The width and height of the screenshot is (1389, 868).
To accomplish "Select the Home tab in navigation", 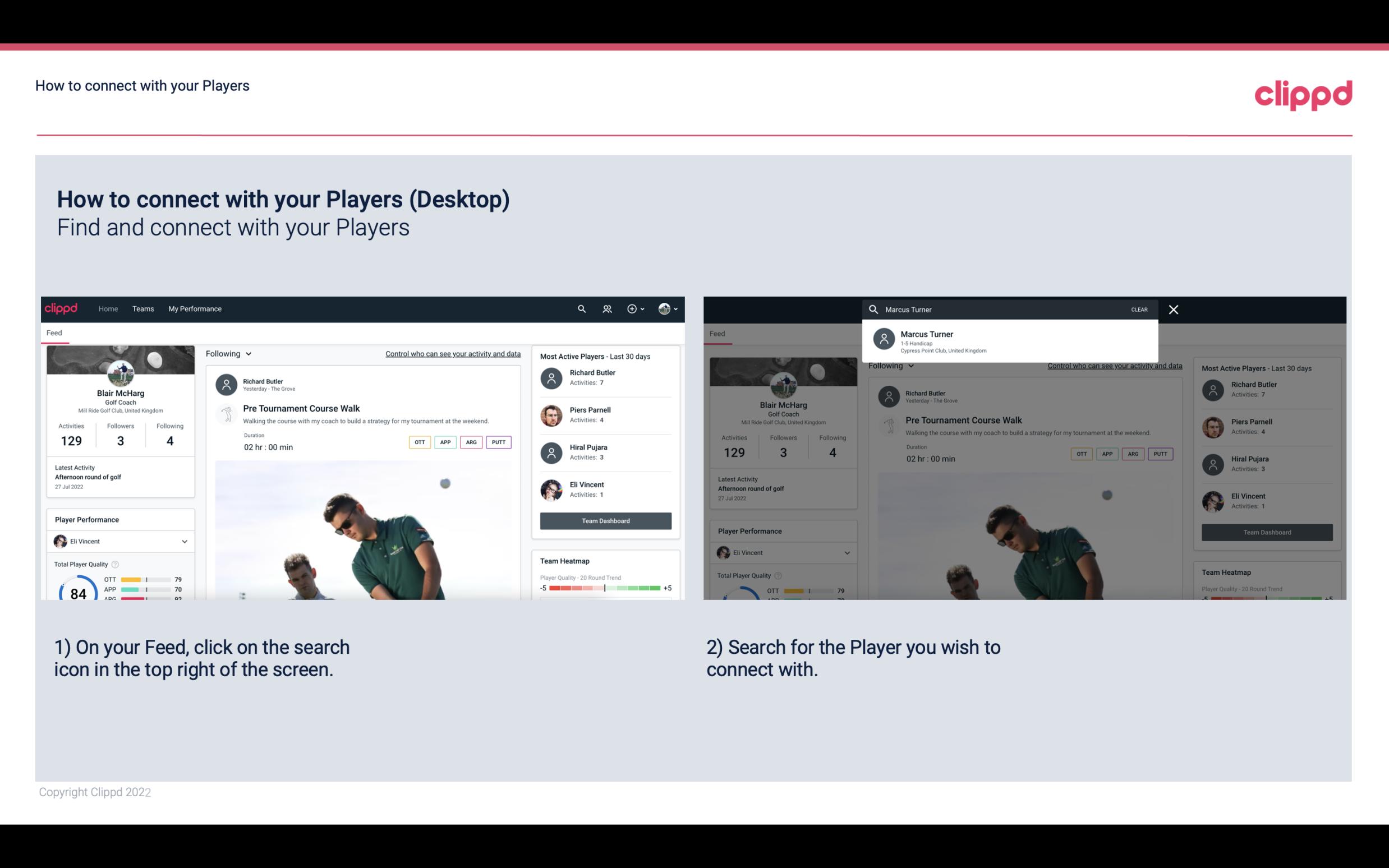I will coord(108,308).
